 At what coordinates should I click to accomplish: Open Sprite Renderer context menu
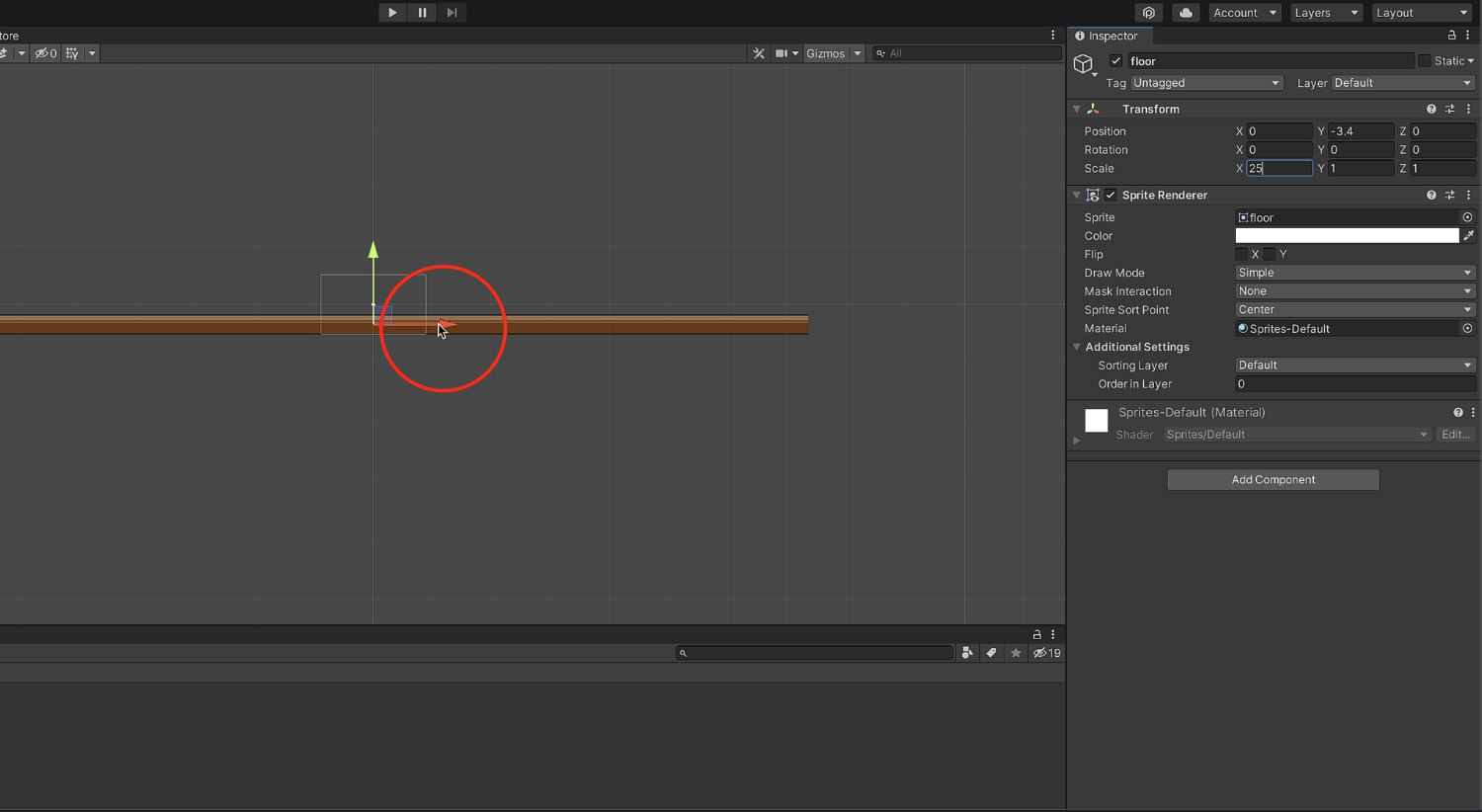tap(1469, 196)
